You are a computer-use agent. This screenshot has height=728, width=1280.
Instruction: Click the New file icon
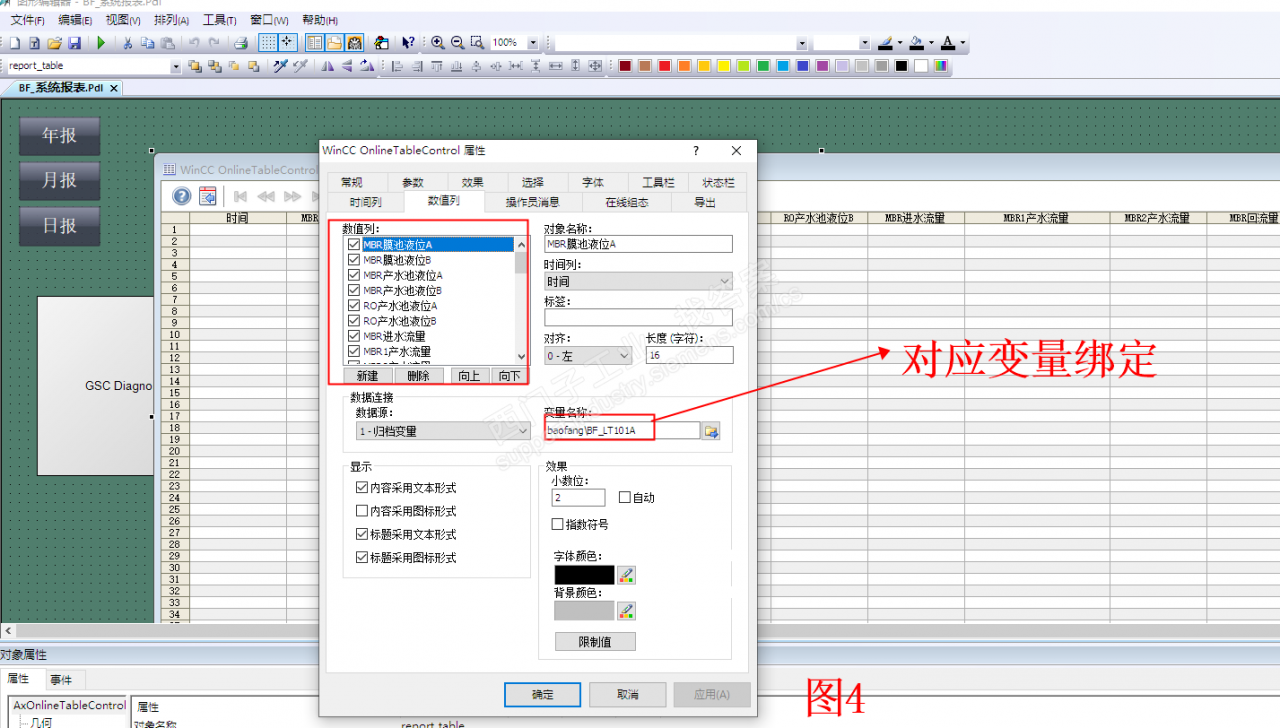pyautogui.click(x=15, y=43)
